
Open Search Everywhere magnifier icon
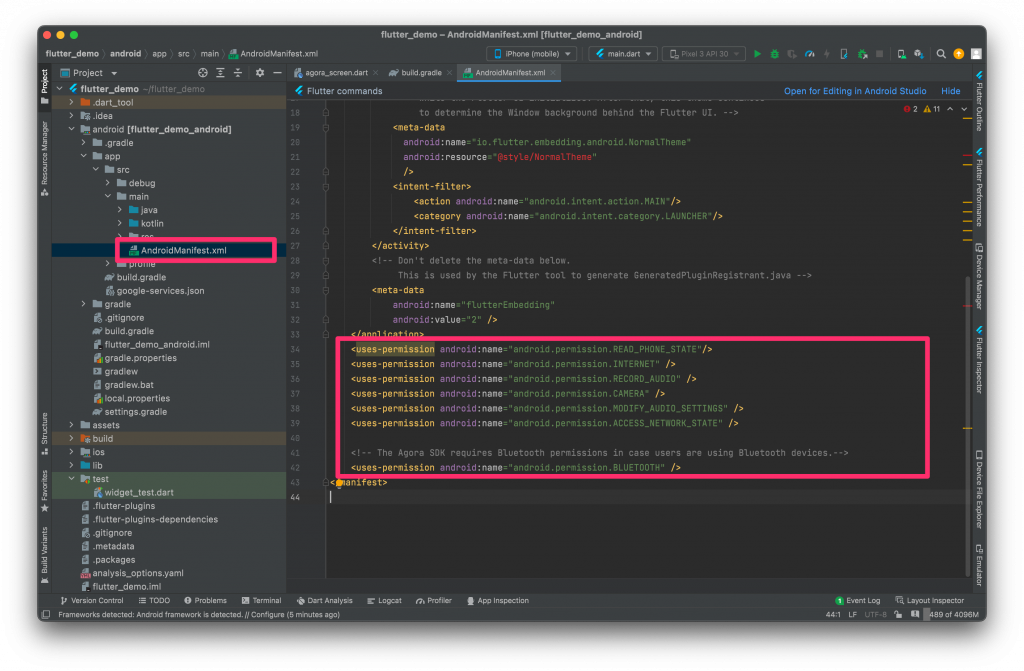click(941, 54)
